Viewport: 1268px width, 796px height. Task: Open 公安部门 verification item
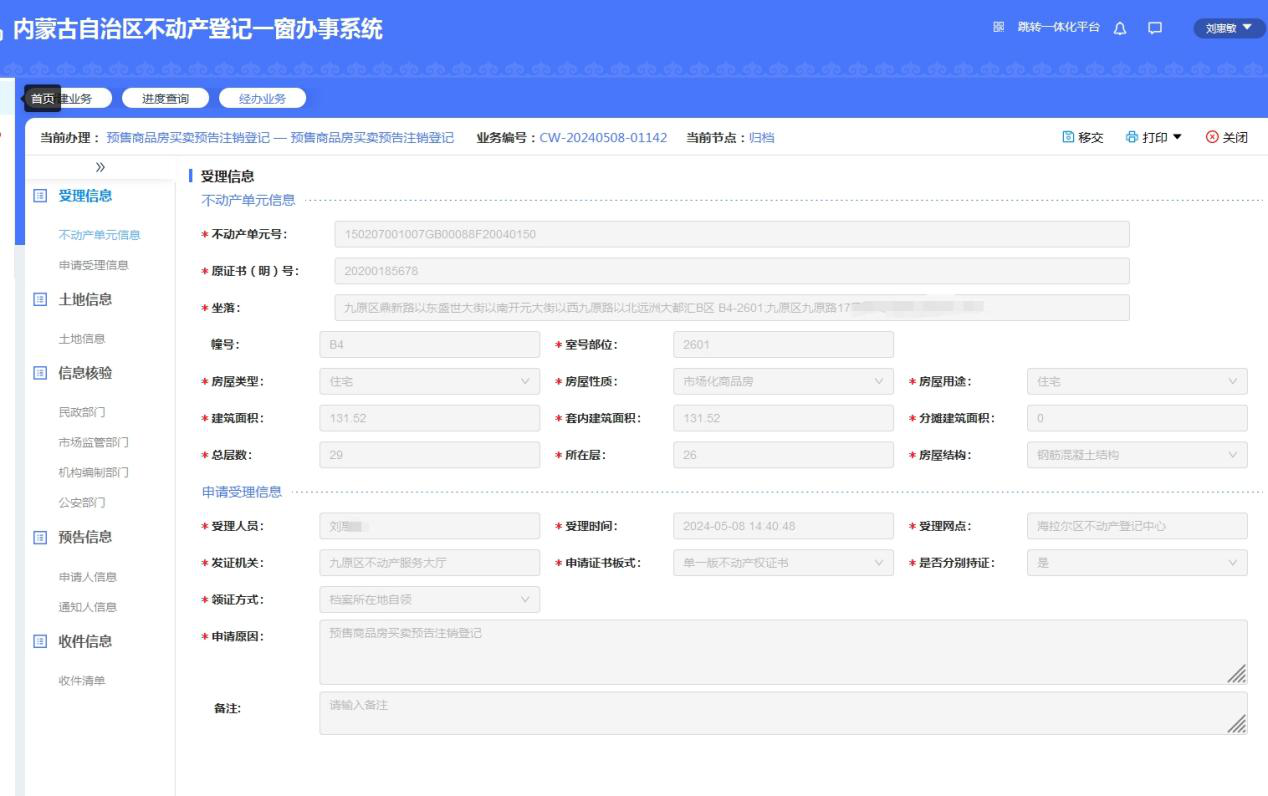(x=82, y=502)
